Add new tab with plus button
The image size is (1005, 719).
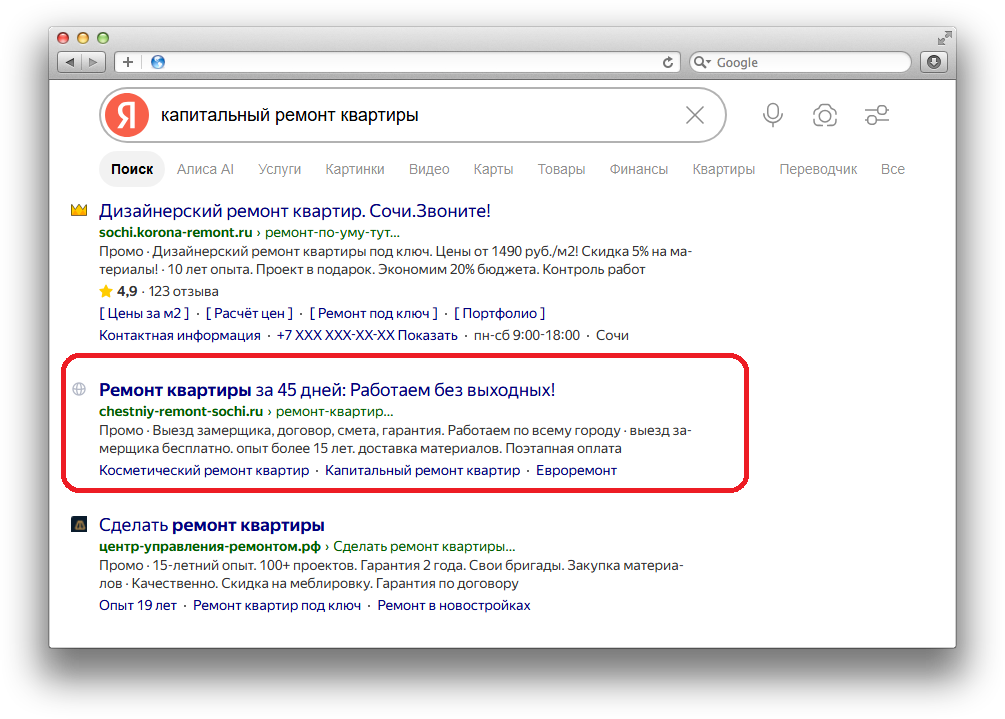128,62
